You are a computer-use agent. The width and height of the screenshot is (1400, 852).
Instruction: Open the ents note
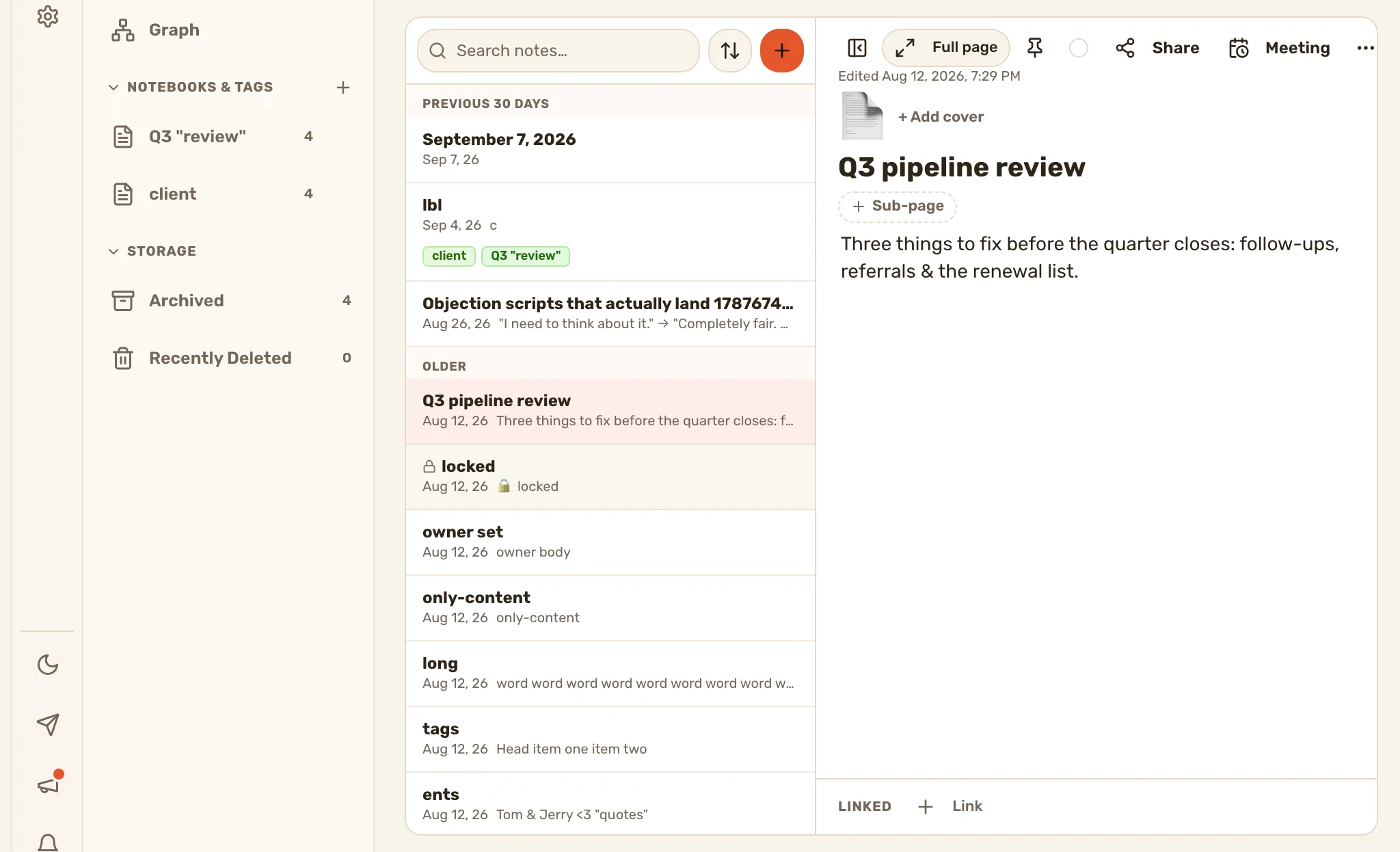[610, 803]
